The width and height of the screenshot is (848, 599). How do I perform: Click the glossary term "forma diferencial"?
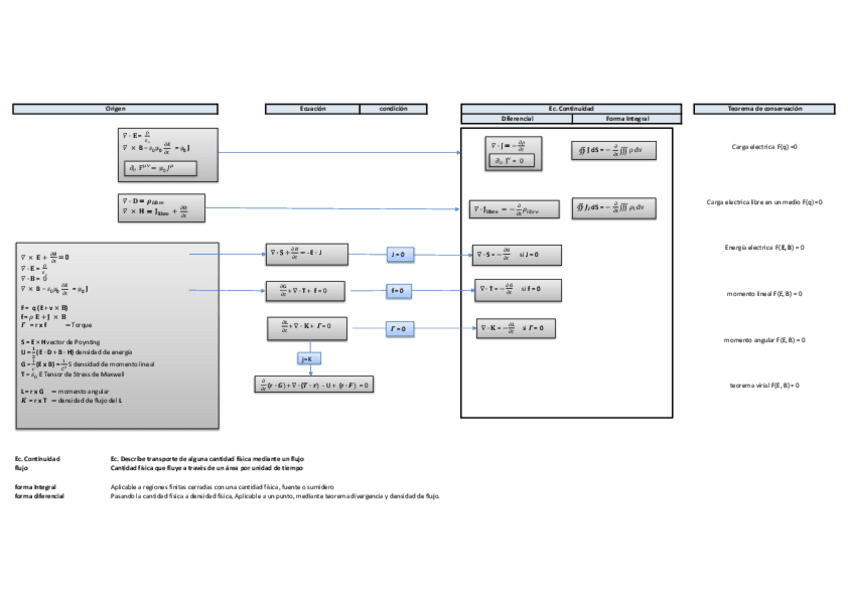(39, 496)
